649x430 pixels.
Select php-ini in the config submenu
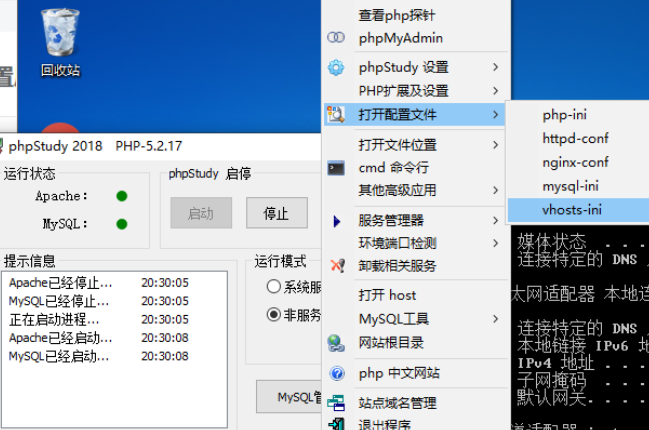coord(578,115)
